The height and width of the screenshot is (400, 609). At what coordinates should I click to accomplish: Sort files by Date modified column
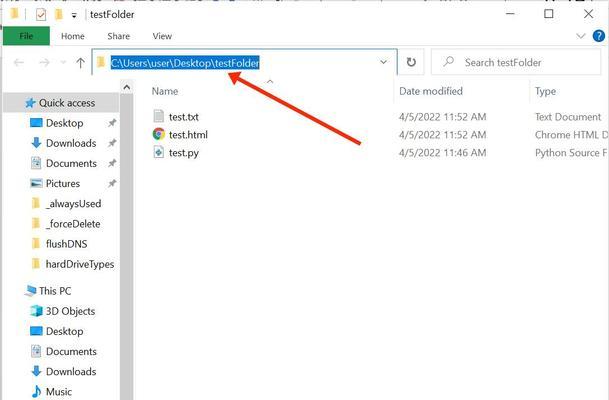430,91
